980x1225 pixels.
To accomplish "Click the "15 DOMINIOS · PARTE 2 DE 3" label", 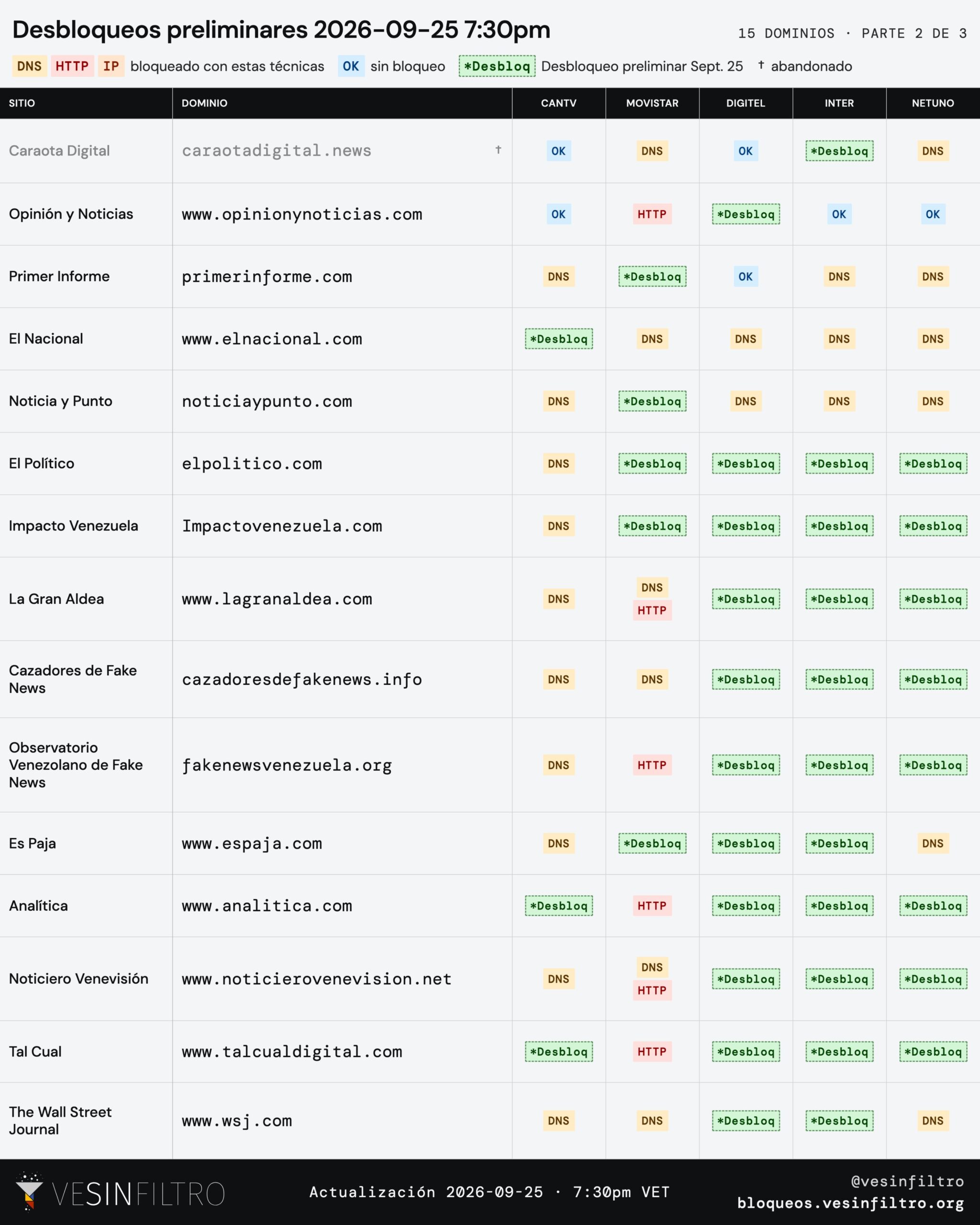I will pyautogui.click(x=852, y=33).
